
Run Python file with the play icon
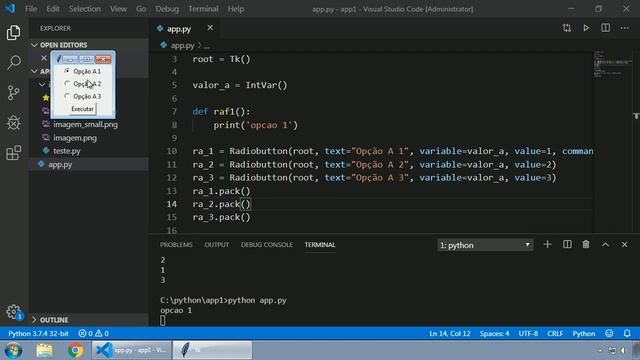586,28
